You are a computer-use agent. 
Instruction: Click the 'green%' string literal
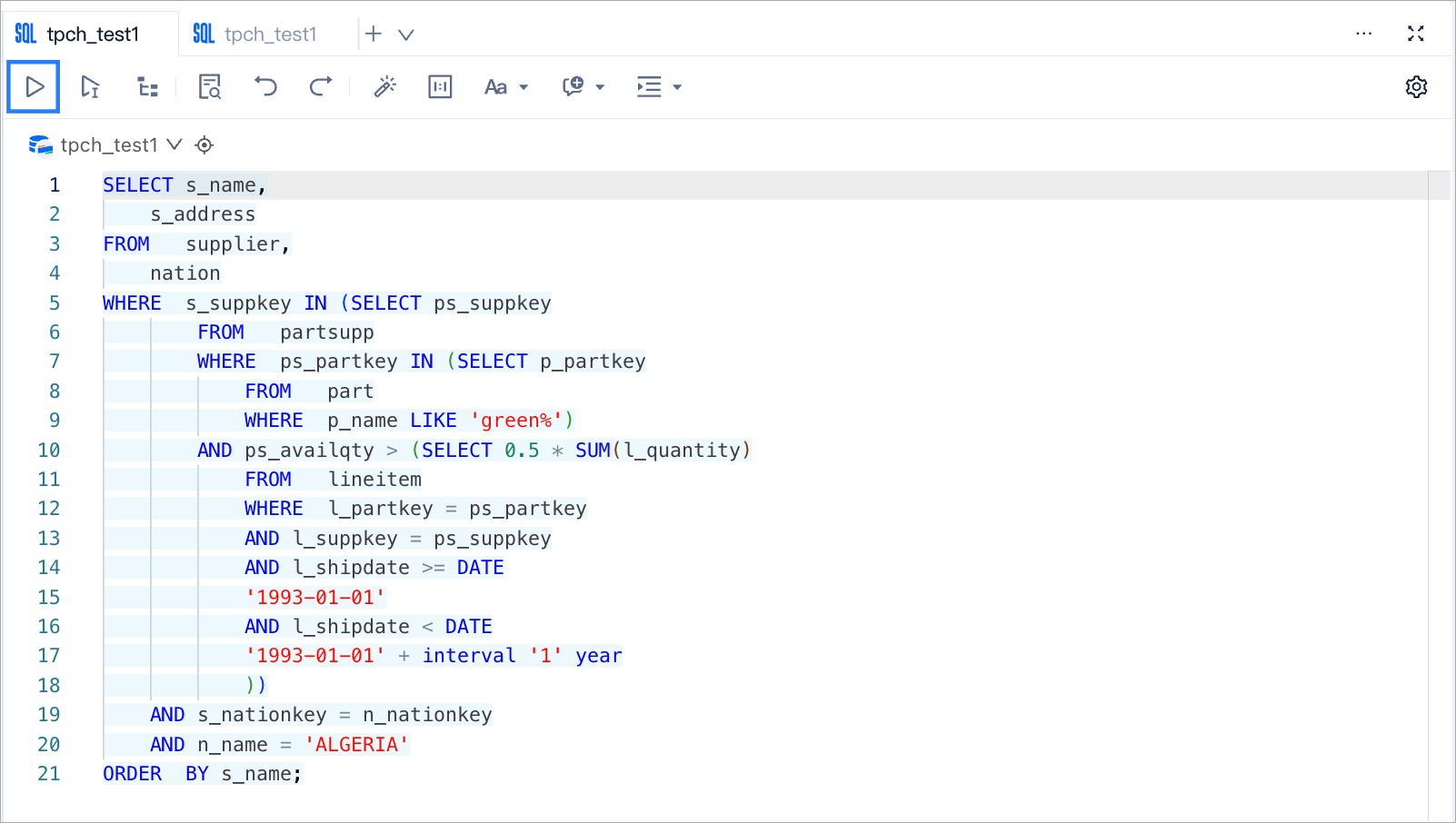(516, 421)
